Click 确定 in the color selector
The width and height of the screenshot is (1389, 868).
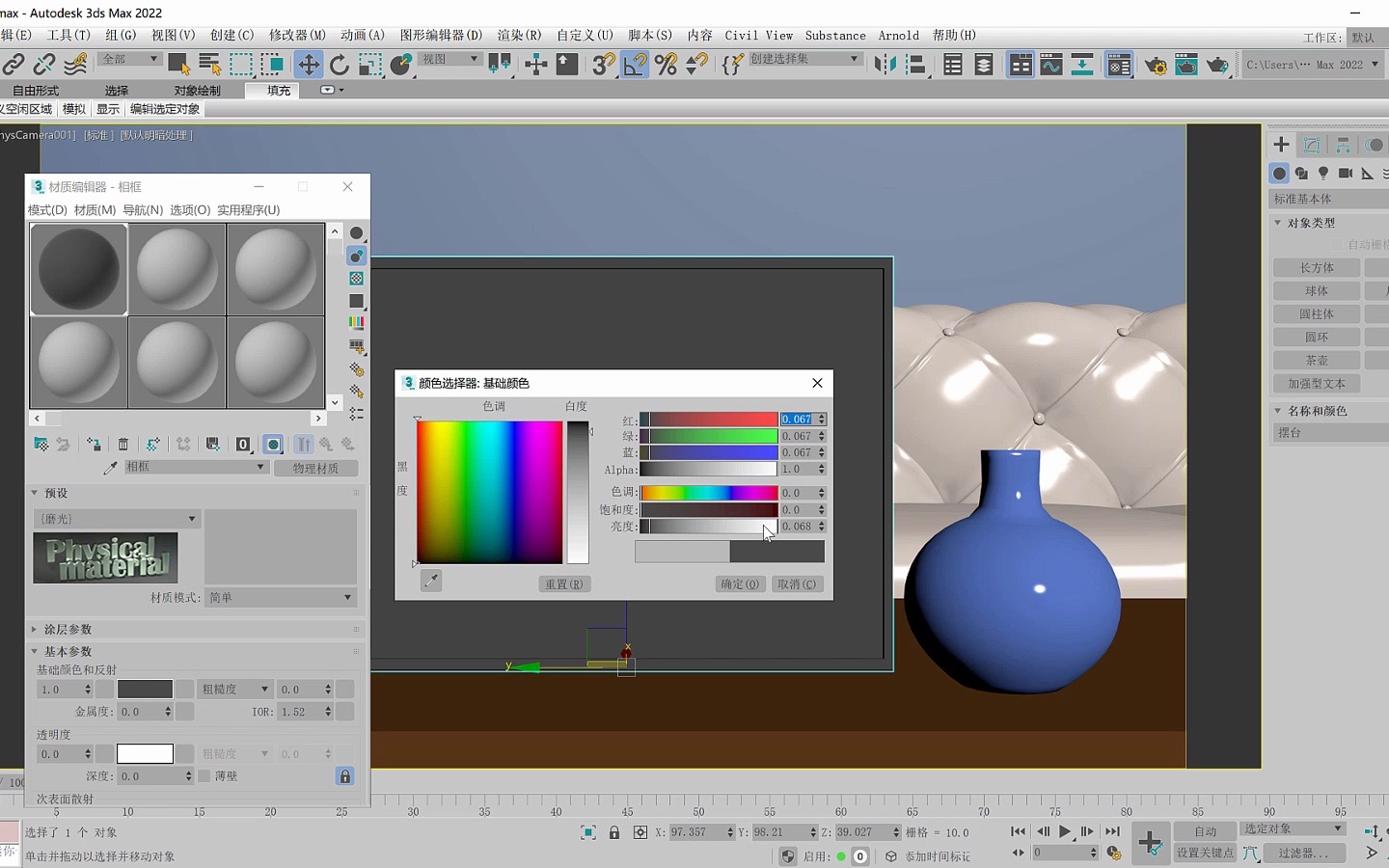(739, 583)
